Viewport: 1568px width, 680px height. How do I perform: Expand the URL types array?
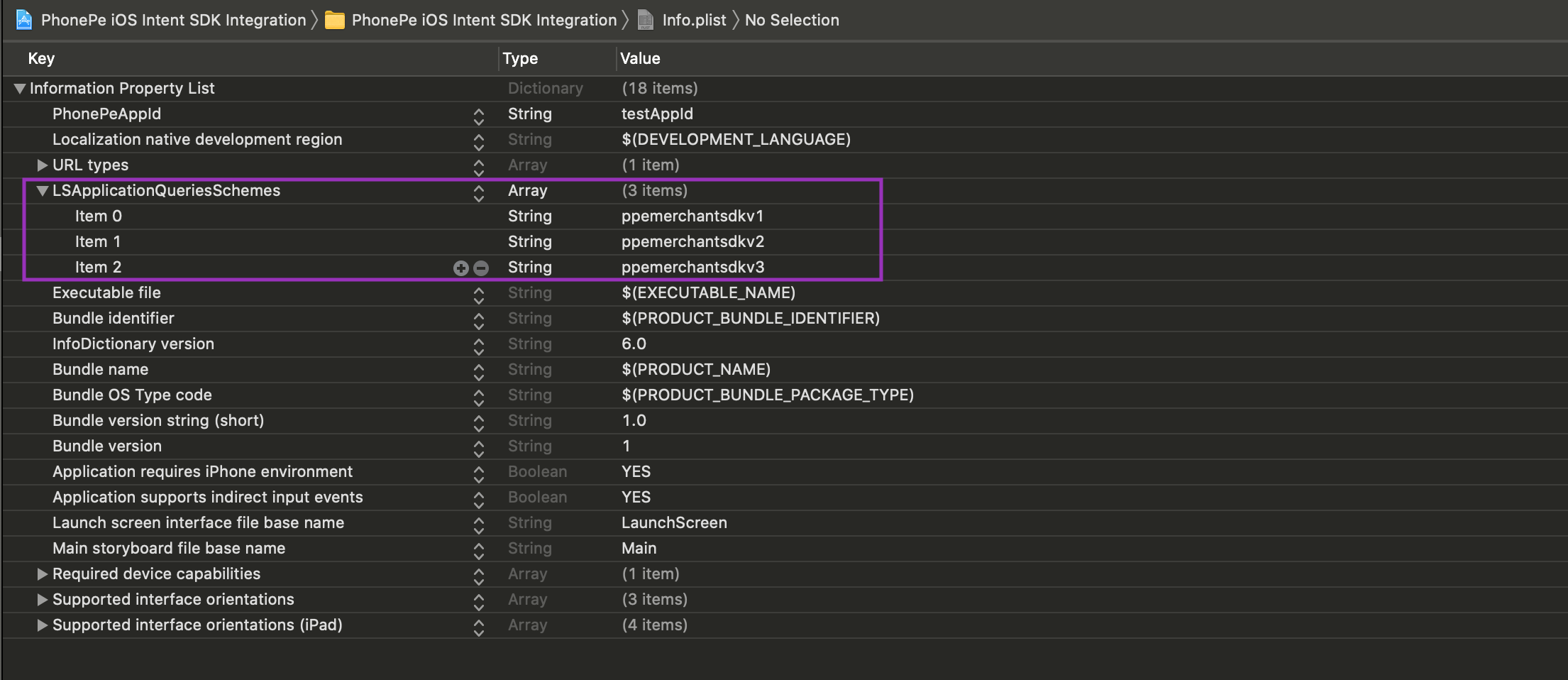click(43, 165)
